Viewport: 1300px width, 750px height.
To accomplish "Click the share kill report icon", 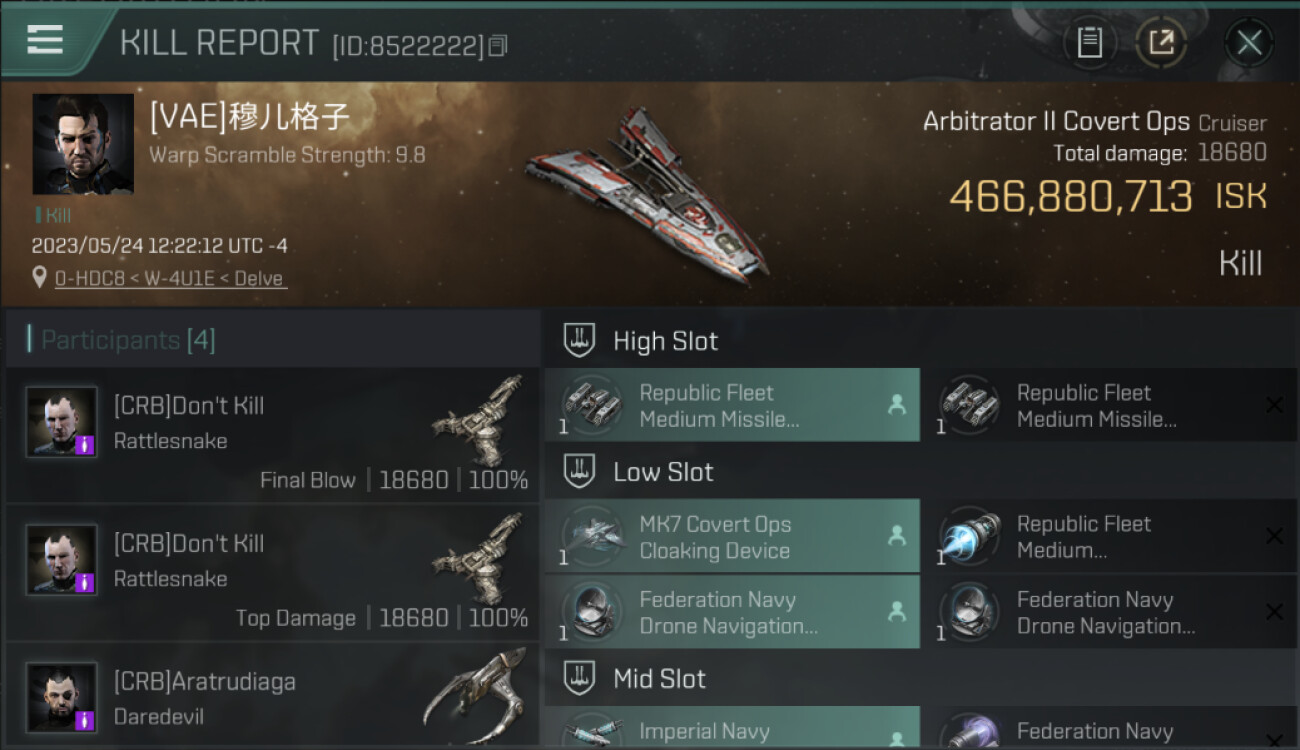I will [1161, 43].
